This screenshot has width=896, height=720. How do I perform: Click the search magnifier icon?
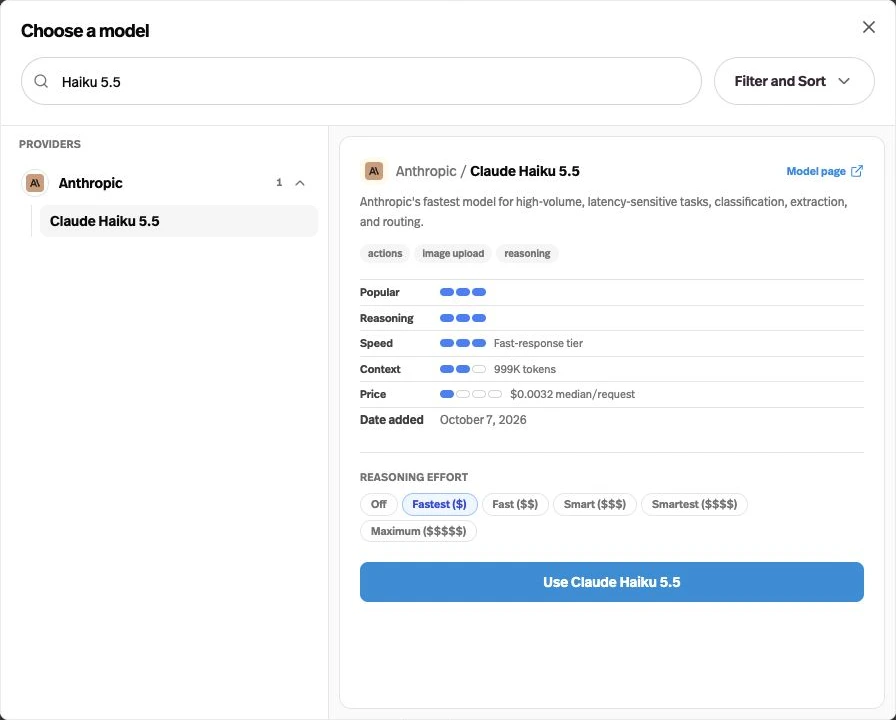[41, 81]
